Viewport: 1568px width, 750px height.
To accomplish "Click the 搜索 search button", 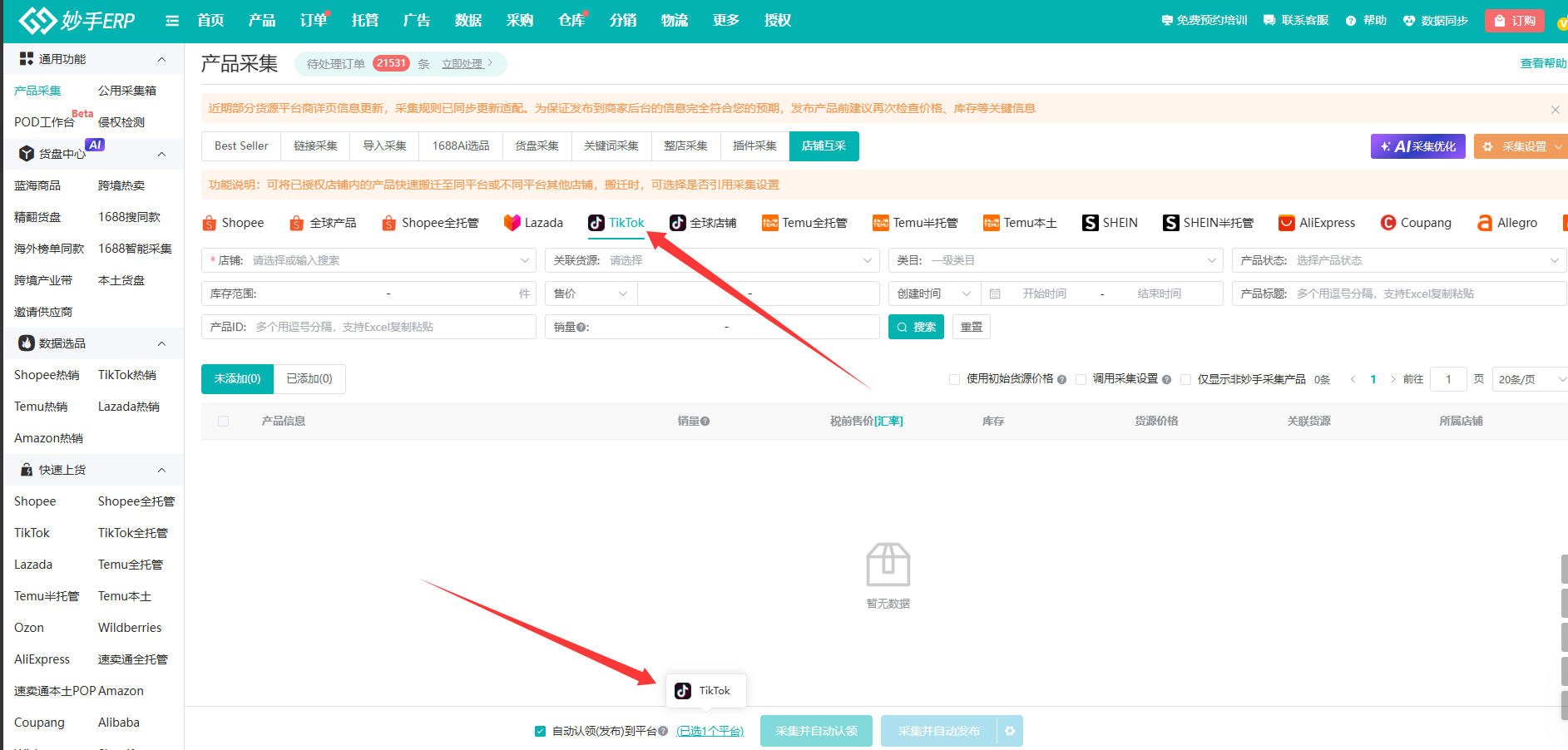I will click(x=916, y=327).
